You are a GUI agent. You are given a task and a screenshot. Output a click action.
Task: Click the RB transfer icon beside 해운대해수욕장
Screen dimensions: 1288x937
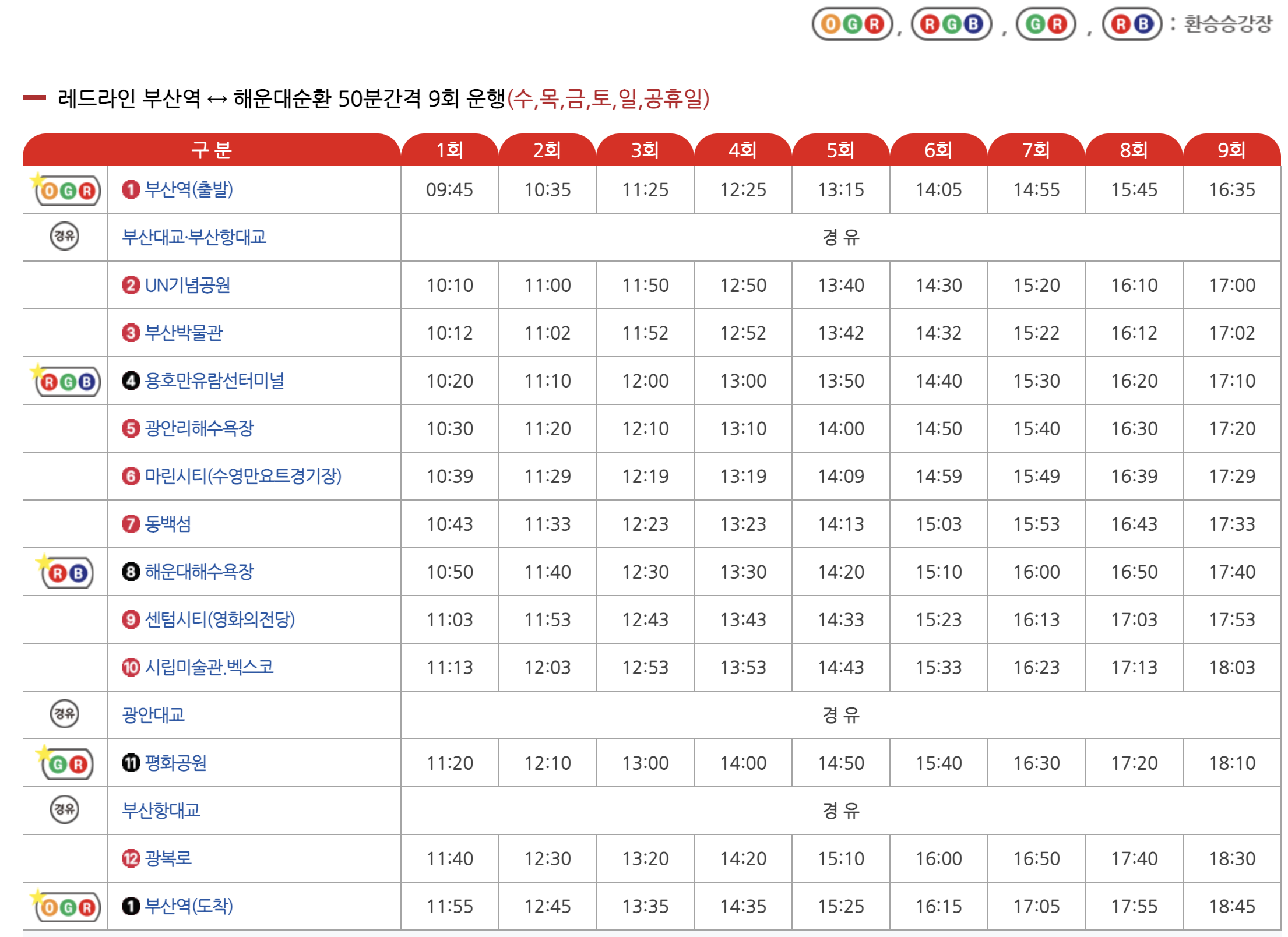pos(68,573)
